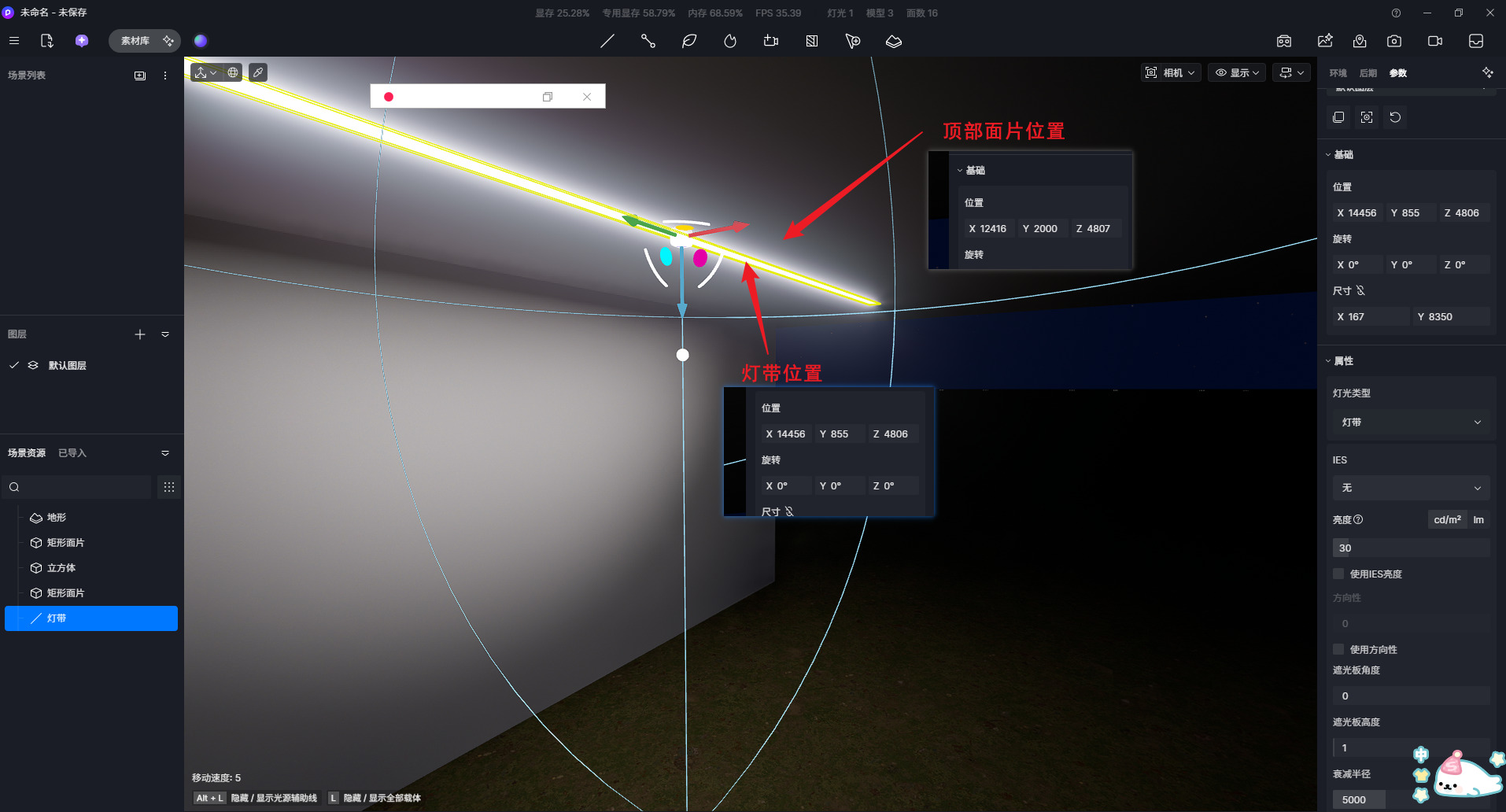Click the pen icon in viewport corner
Screen dimensions: 1506x812
pyautogui.click(x=258, y=72)
